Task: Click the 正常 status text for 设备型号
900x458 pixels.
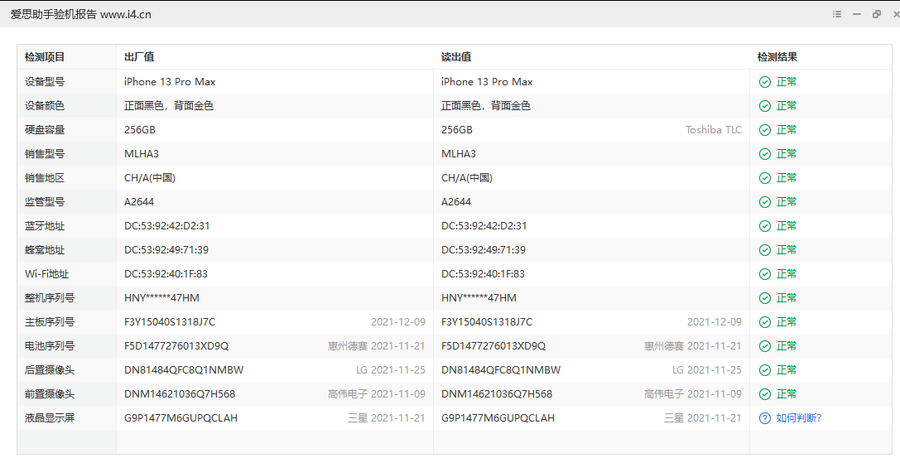Action: pos(786,82)
